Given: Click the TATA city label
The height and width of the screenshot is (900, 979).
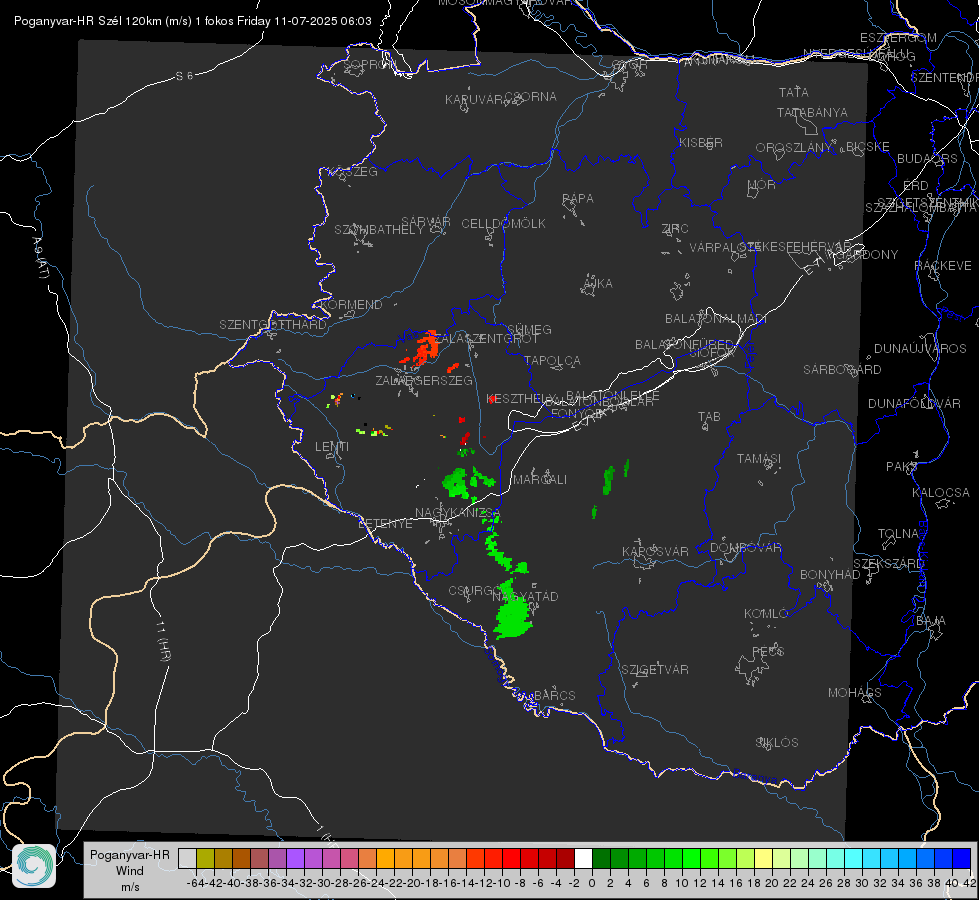Looking at the screenshot, I should click(794, 92).
